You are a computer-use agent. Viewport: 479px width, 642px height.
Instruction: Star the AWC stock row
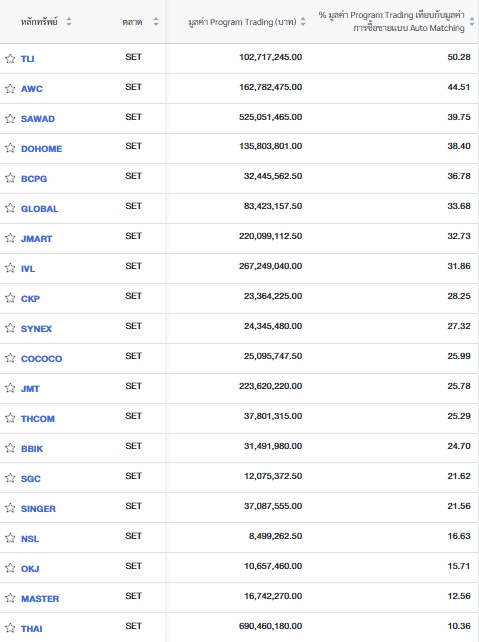[10, 88]
